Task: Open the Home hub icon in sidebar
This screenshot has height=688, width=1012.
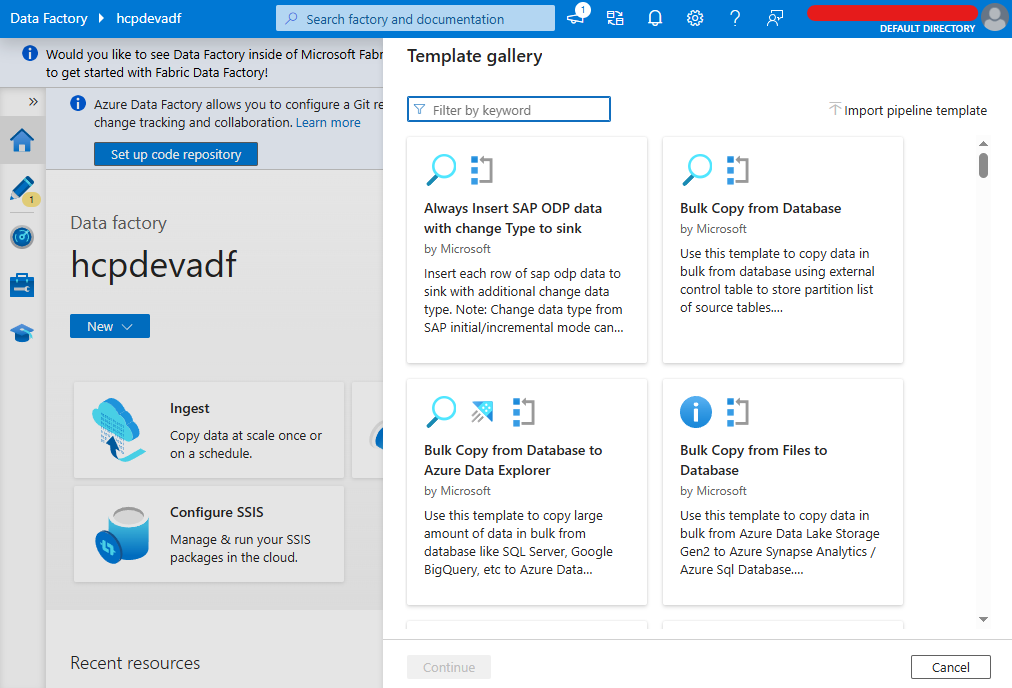Action: coord(22,140)
